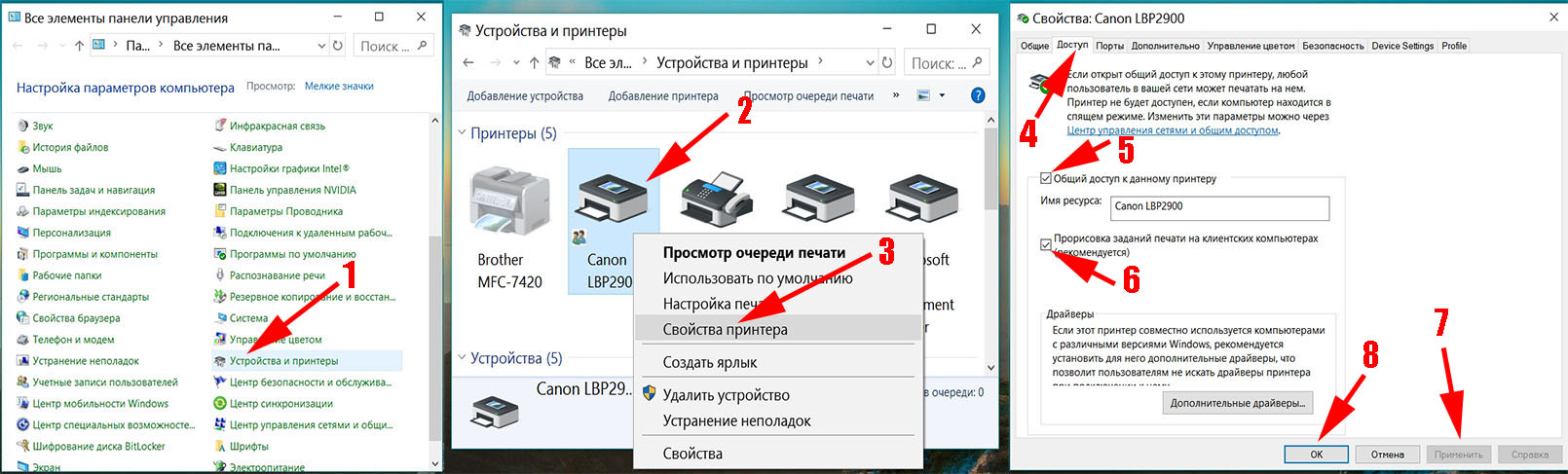Collapse the Принтеры (5) group
Screen dimensions: 1568x474
pyautogui.click(x=463, y=133)
